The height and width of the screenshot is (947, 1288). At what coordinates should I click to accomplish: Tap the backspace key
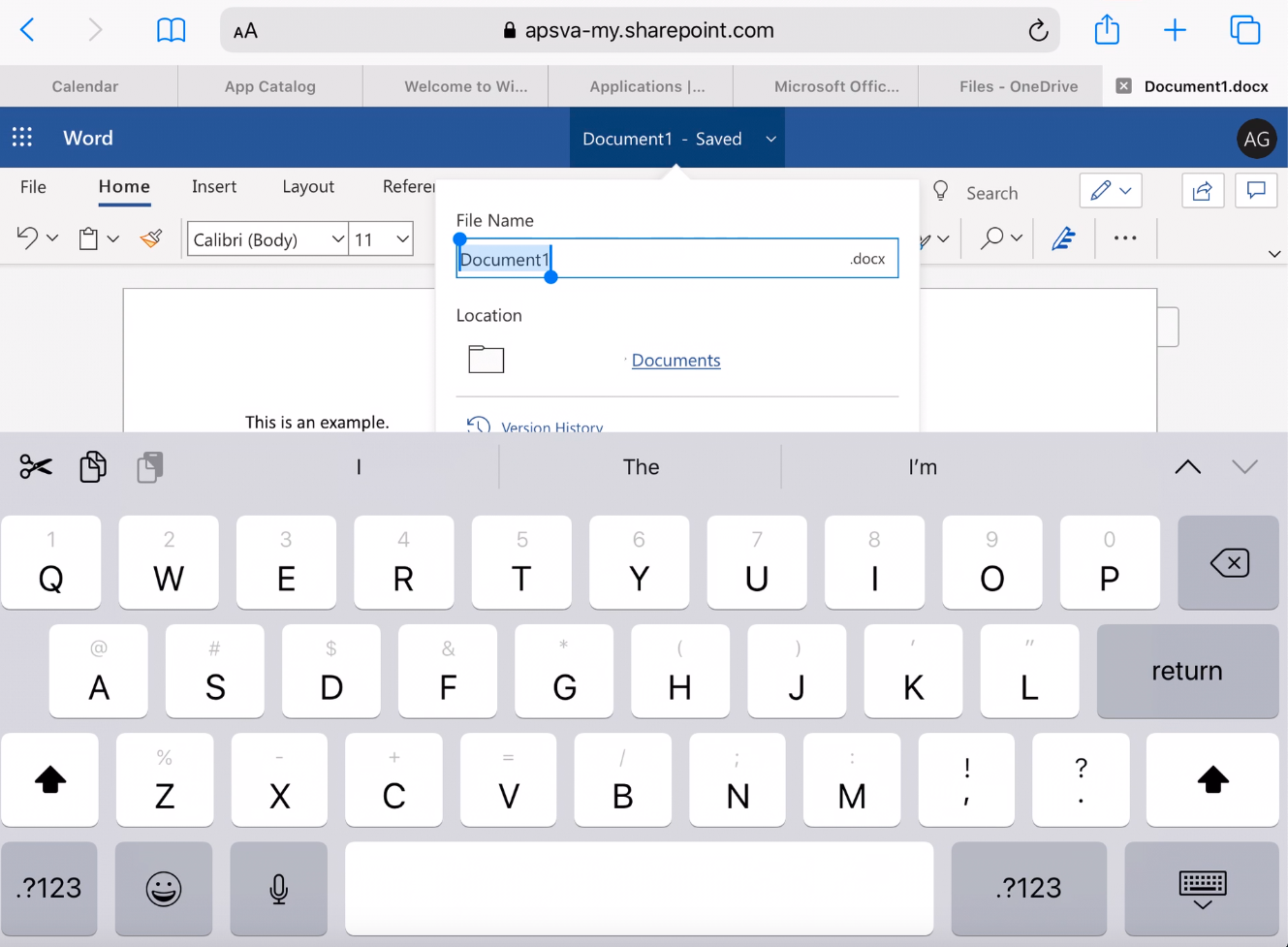(1228, 562)
